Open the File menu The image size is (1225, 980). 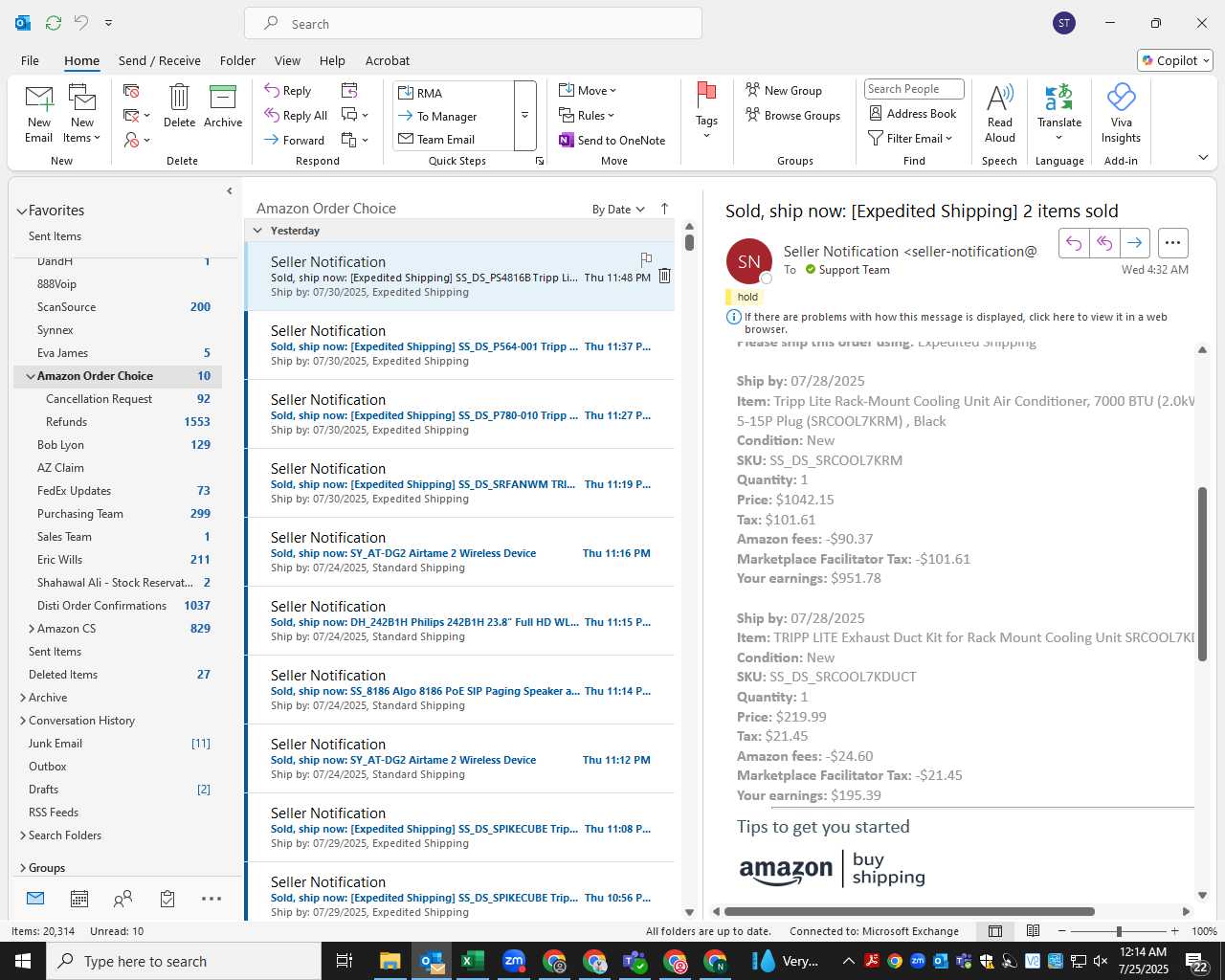click(30, 60)
